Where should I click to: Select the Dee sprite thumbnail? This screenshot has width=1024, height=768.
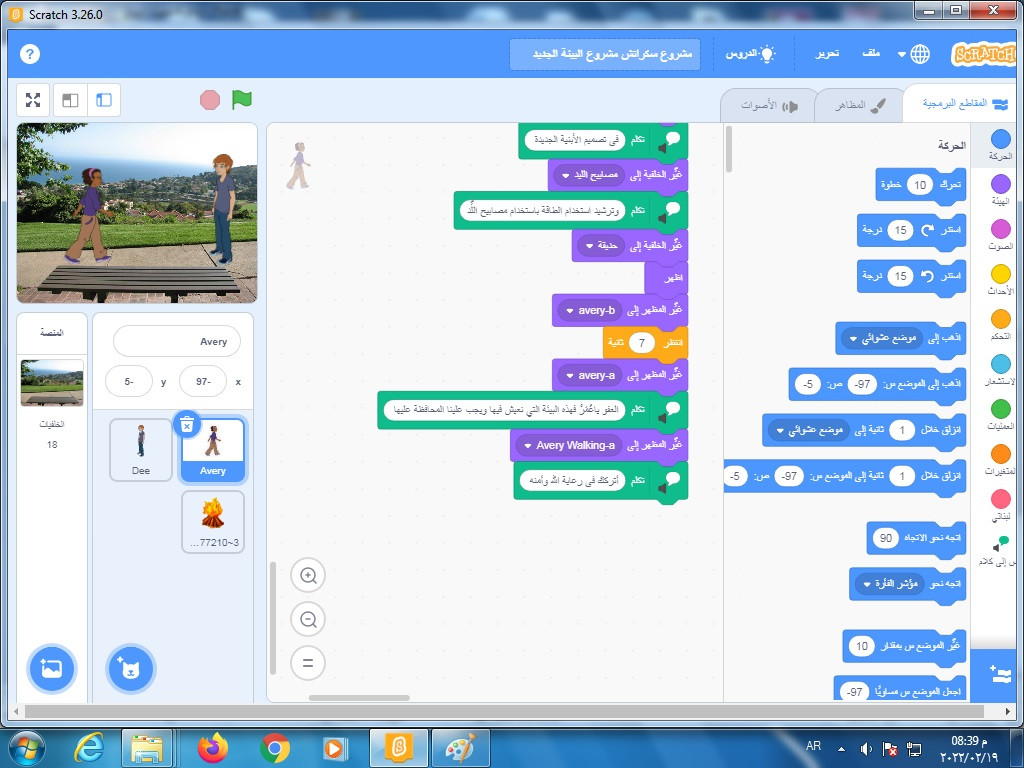pyautogui.click(x=141, y=449)
